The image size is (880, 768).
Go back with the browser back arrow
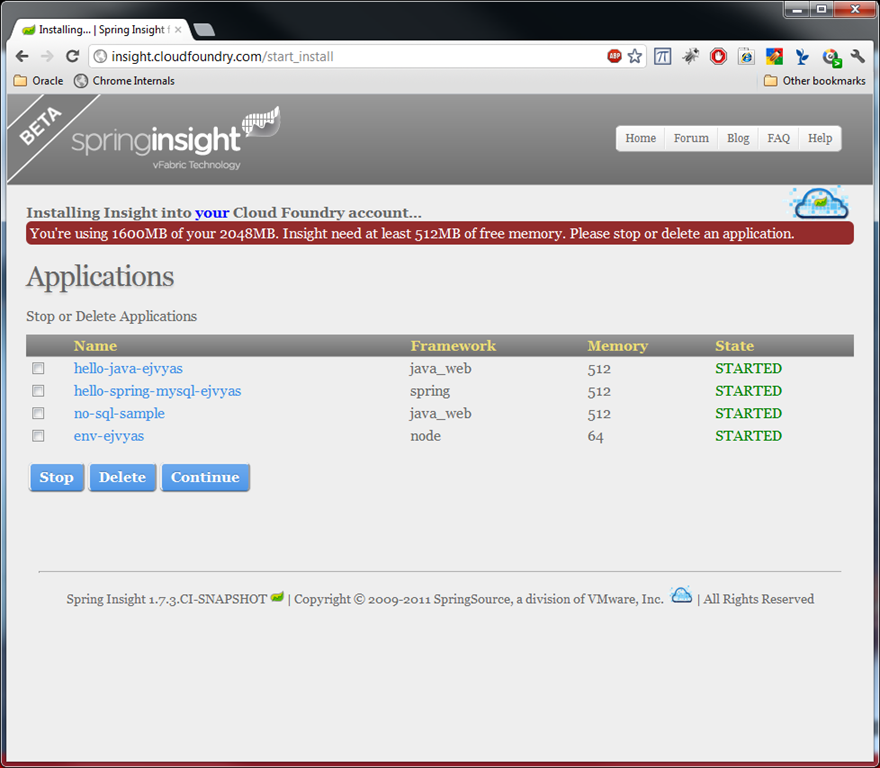tap(22, 56)
